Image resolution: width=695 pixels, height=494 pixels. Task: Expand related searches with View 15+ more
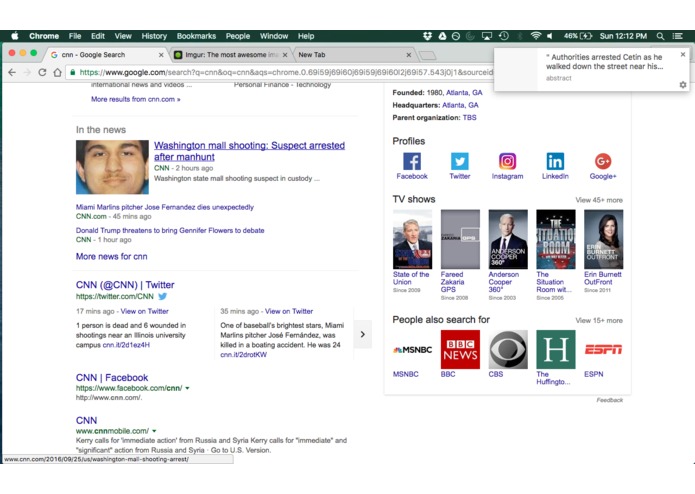point(599,320)
